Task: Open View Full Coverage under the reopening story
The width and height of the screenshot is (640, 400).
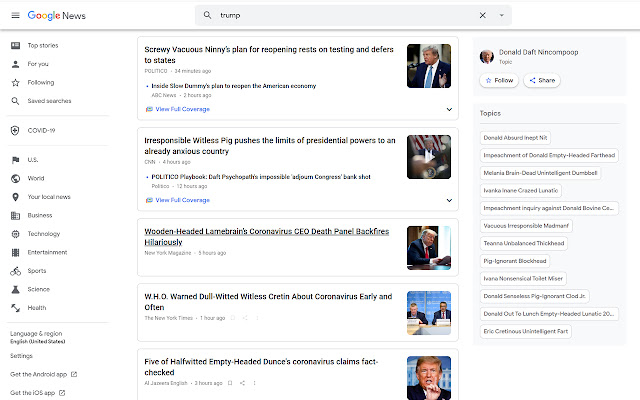Action: [182, 109]
